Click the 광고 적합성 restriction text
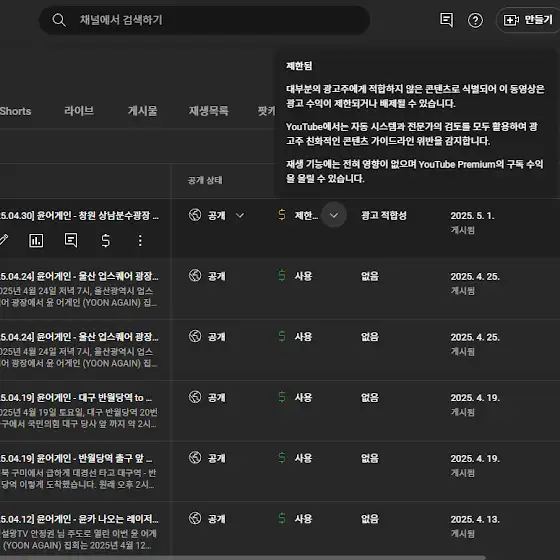This screenshot has width=560, height=560. click(x=384, y=215)
